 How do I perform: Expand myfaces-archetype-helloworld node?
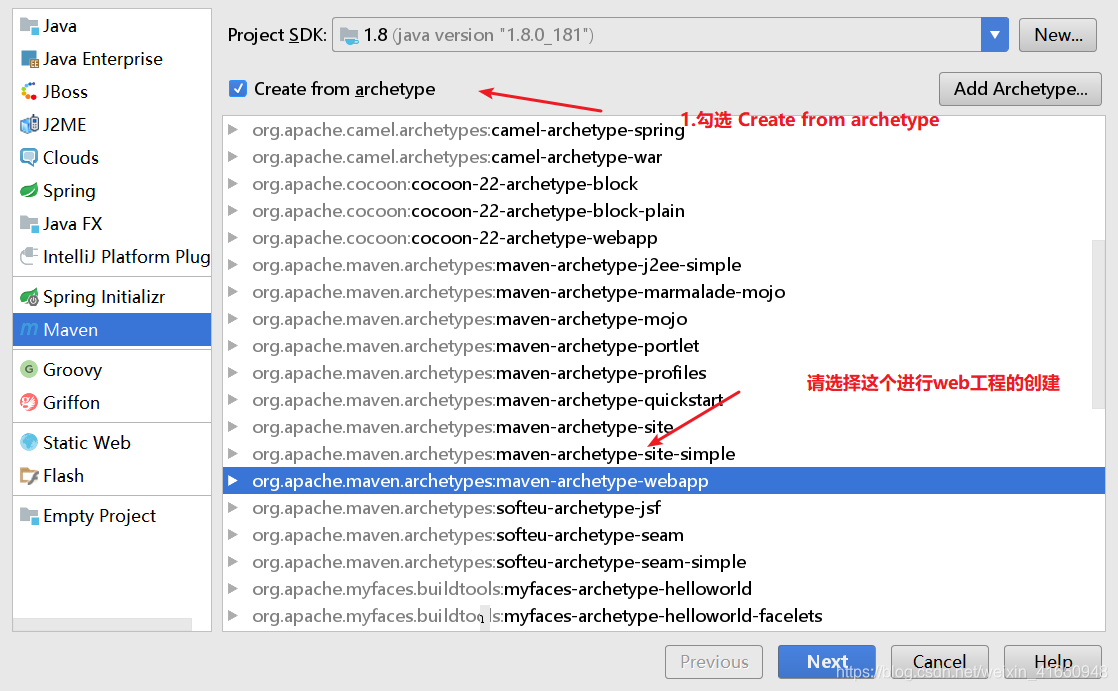232,588
